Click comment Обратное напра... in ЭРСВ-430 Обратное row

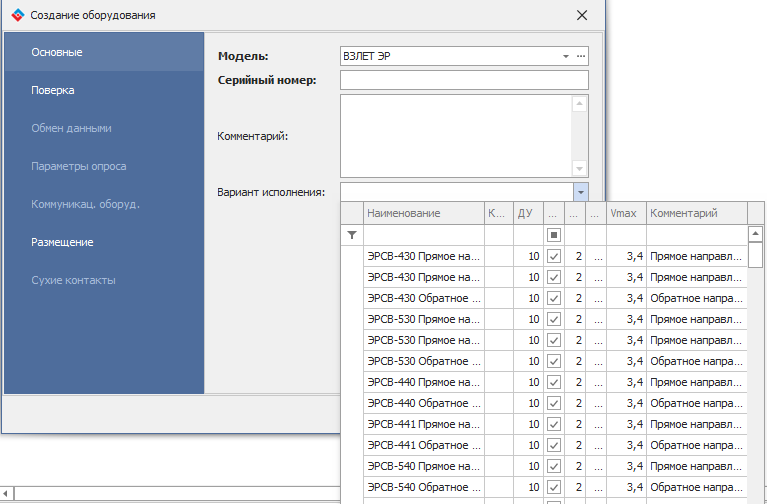point(696,298)
